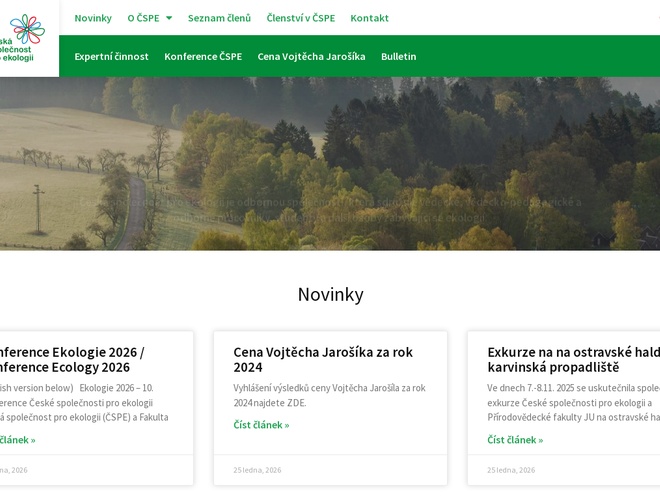Open article title Cena Vojtěcha Jarošíka za rok 2024
This screenshot has width=660, height=500.
[323, 359]
